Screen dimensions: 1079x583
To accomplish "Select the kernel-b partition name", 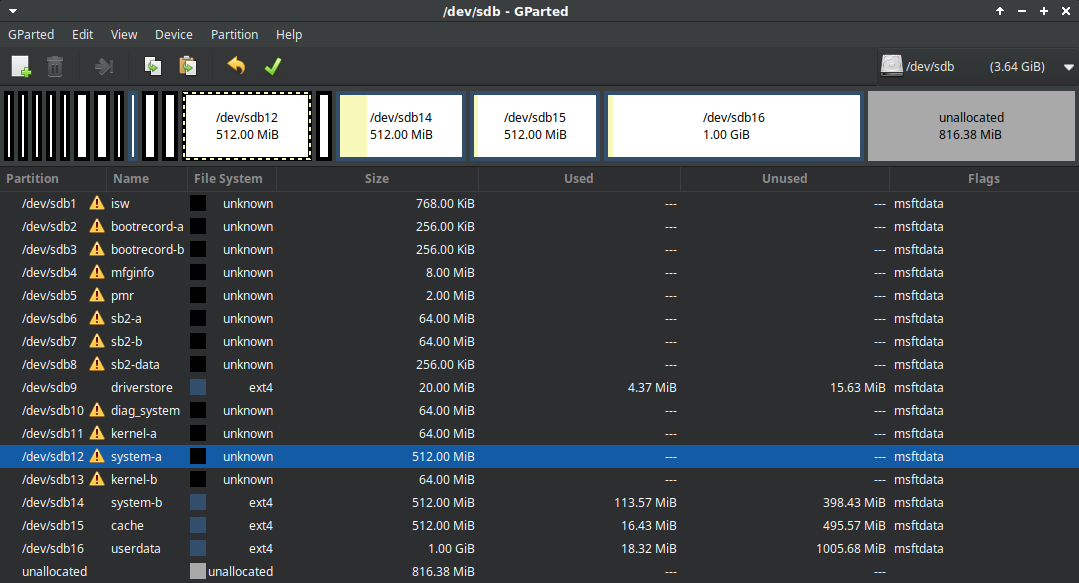I will click(134, 480).
